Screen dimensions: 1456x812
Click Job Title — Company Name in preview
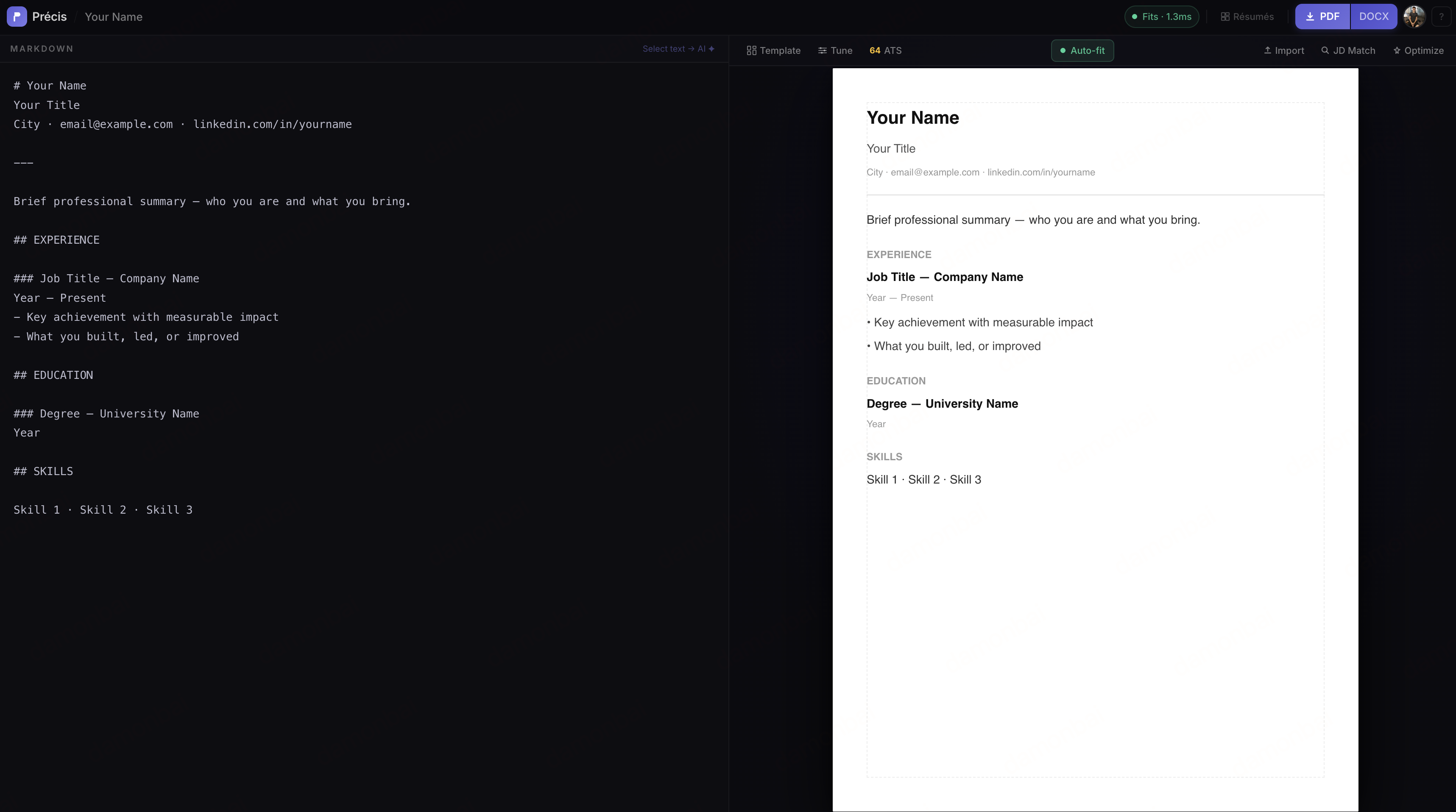[x=945, y=278]
